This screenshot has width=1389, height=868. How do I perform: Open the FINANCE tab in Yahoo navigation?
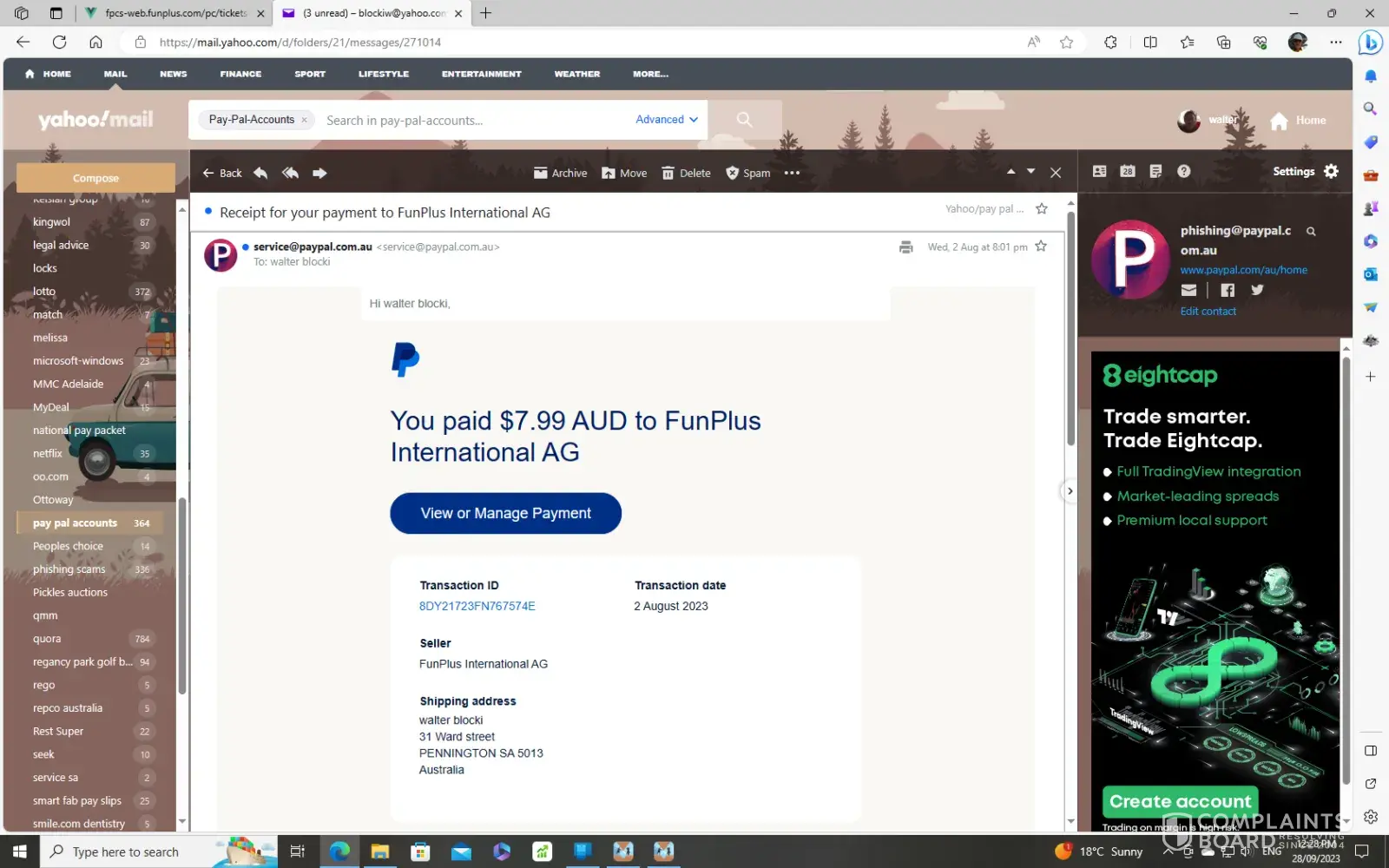point(240,74)
